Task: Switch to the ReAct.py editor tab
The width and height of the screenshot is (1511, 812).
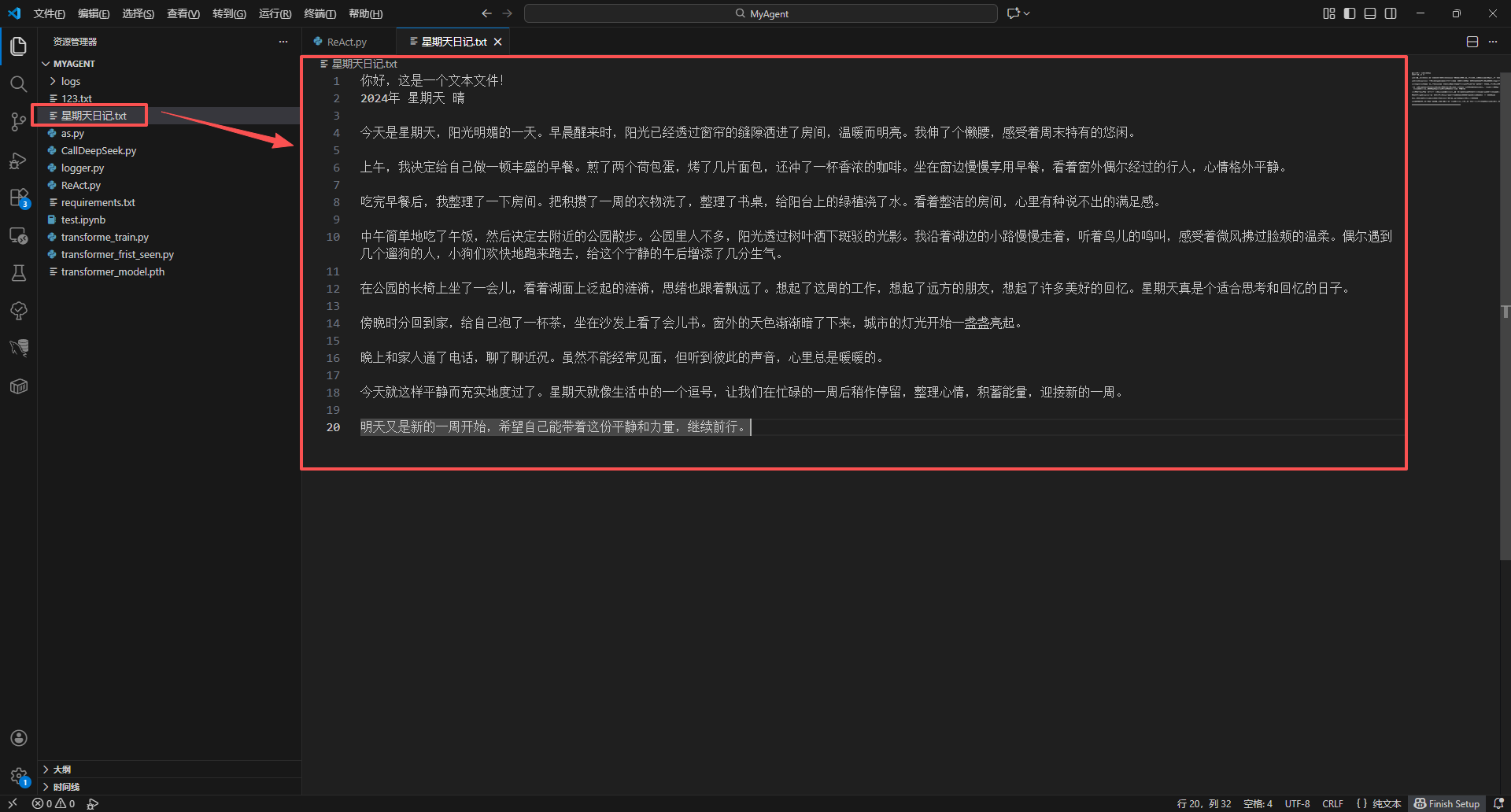Action: tap(346, 41)
